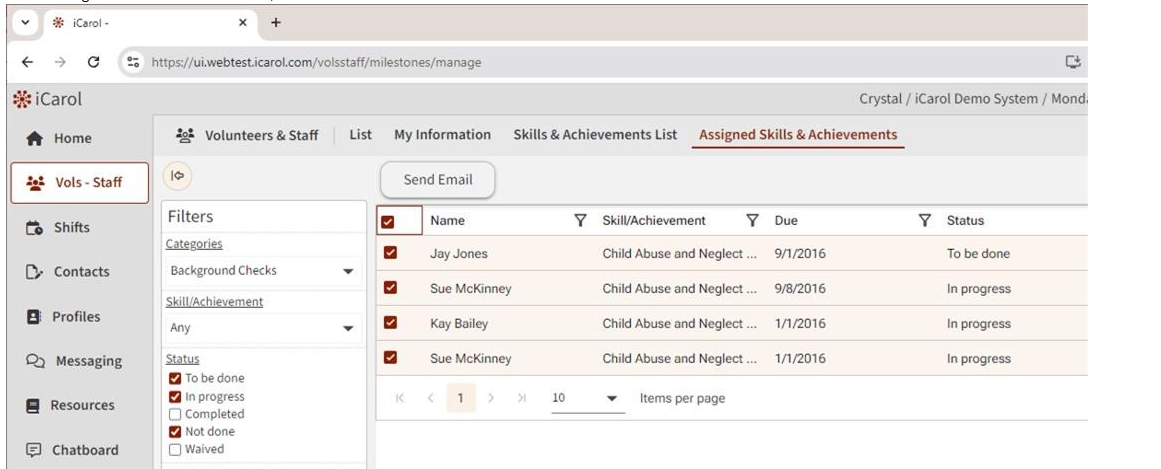Viewport: 1161px width, 469px height.
Task: Expand the Background Checks categories dropdown
Action: [x=348, y=271]
